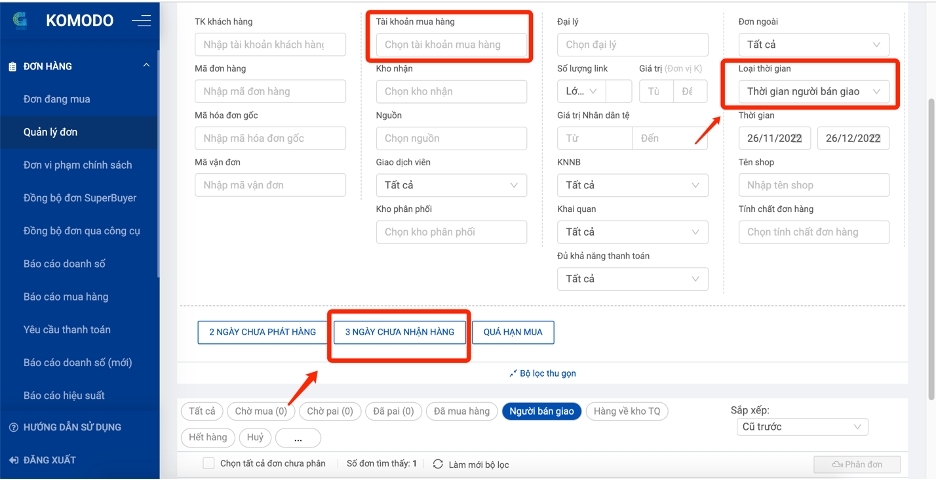
Task: Click the clipboard icon beside ĐƠN HÀNG
Action: [13, 66]
